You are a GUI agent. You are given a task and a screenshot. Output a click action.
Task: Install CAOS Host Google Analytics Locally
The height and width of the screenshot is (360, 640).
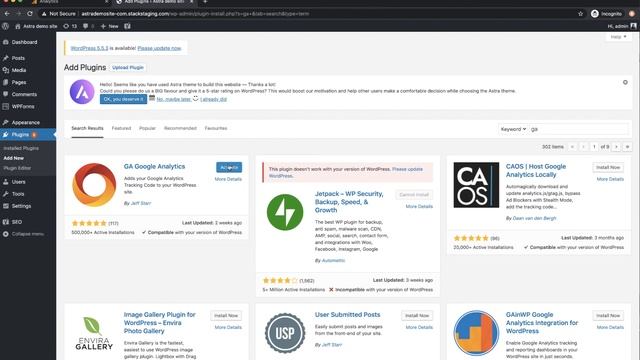608,167
